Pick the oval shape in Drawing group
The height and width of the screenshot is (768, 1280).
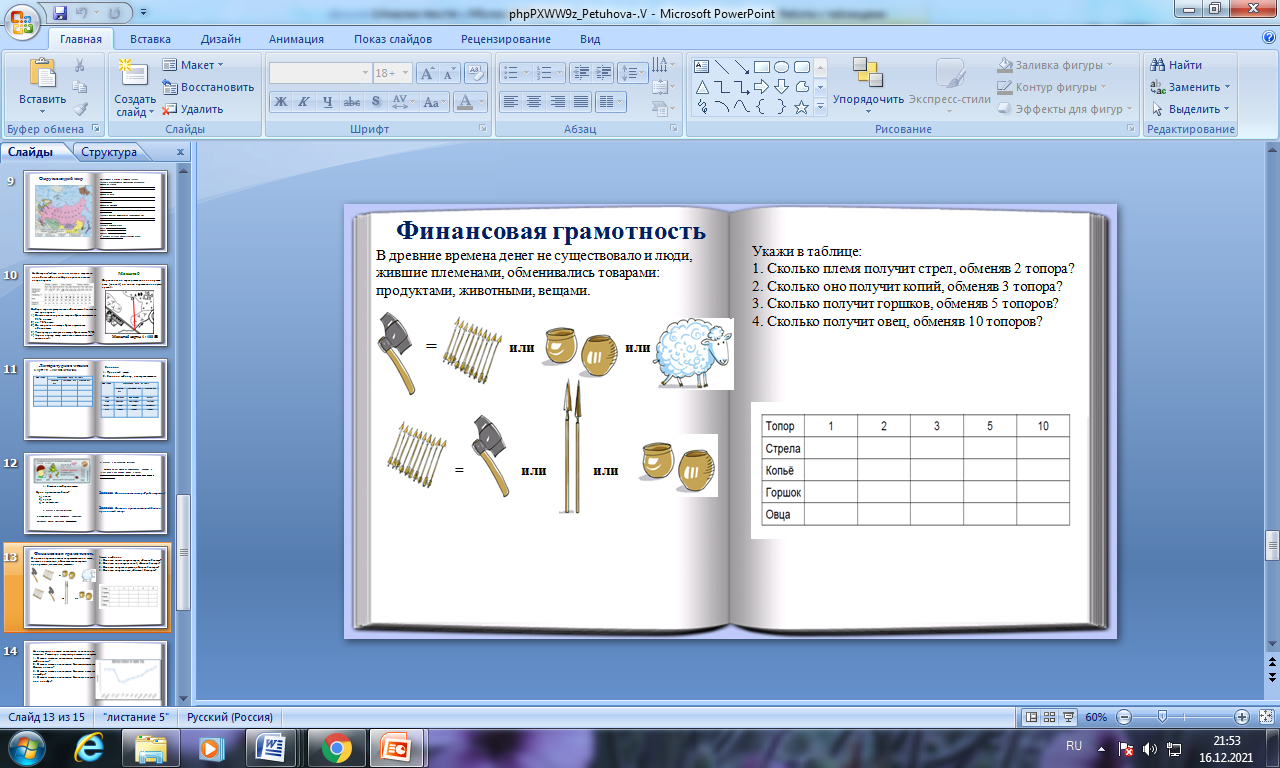point(781,66)
